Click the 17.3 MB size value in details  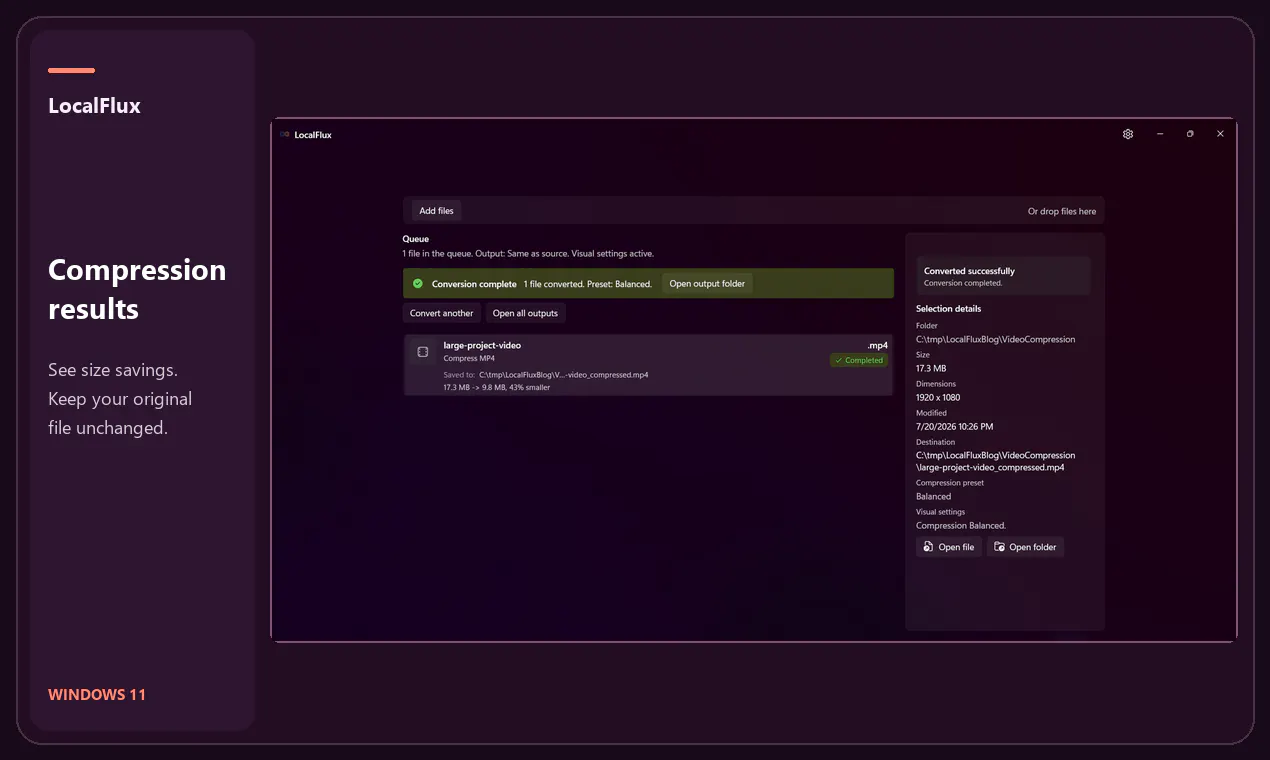coord(931,368)
